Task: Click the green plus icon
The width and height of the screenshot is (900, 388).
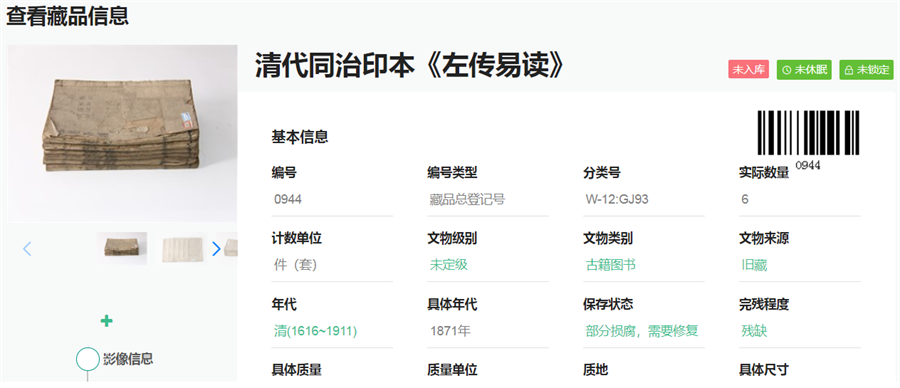Action: point(106,321)
